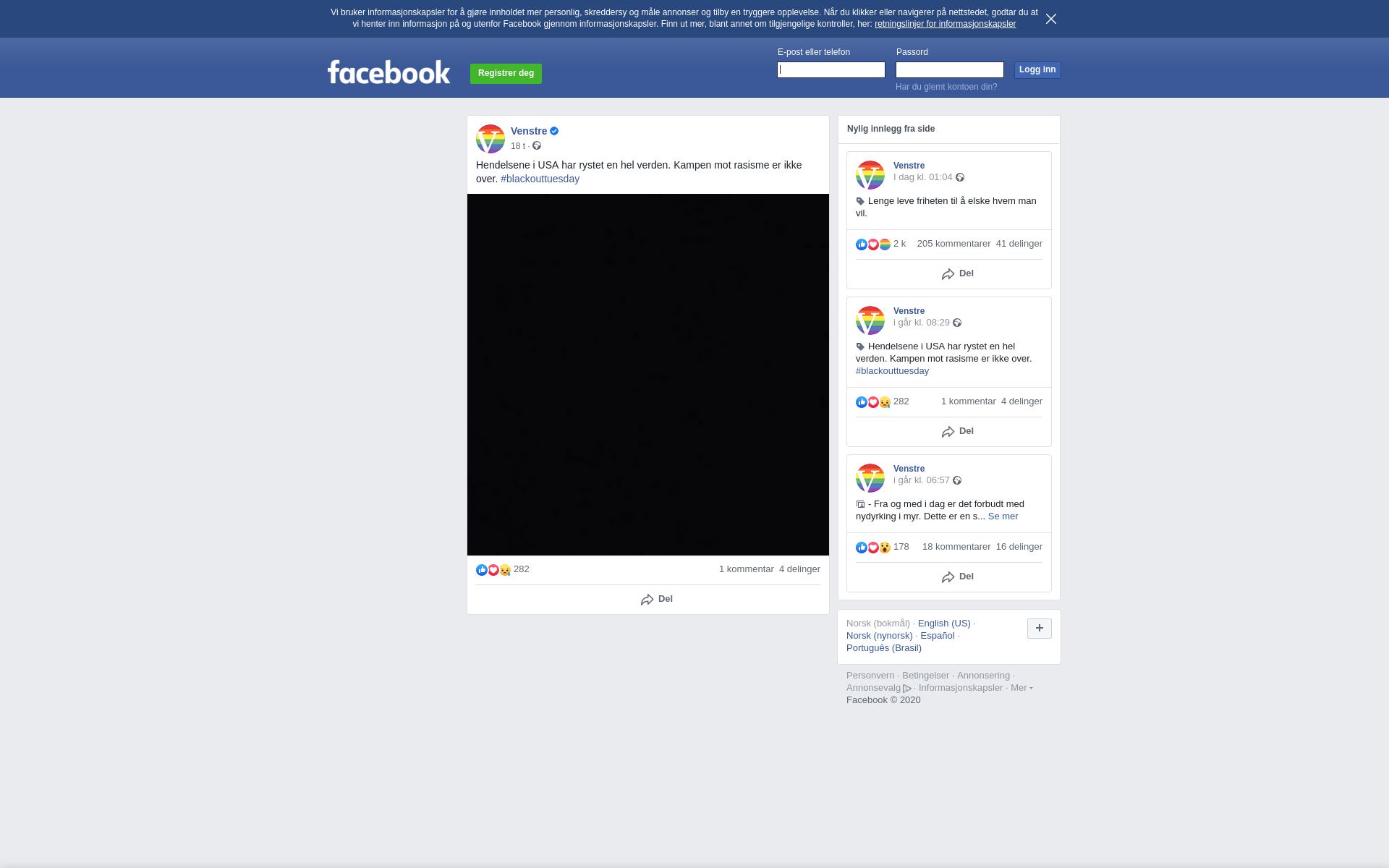The height and width of the screenshot is (868, 1389).
Task: Open Venstre avatar on 08:29 post
Action: point(870,320)
